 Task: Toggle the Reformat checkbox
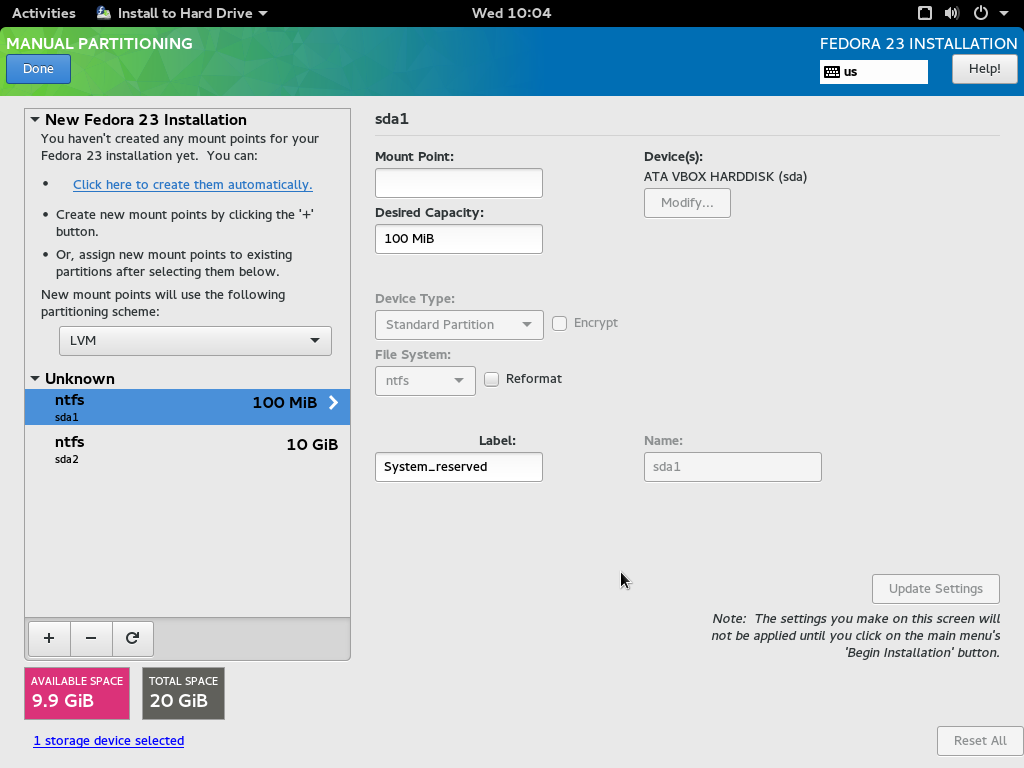pos(492,379)
